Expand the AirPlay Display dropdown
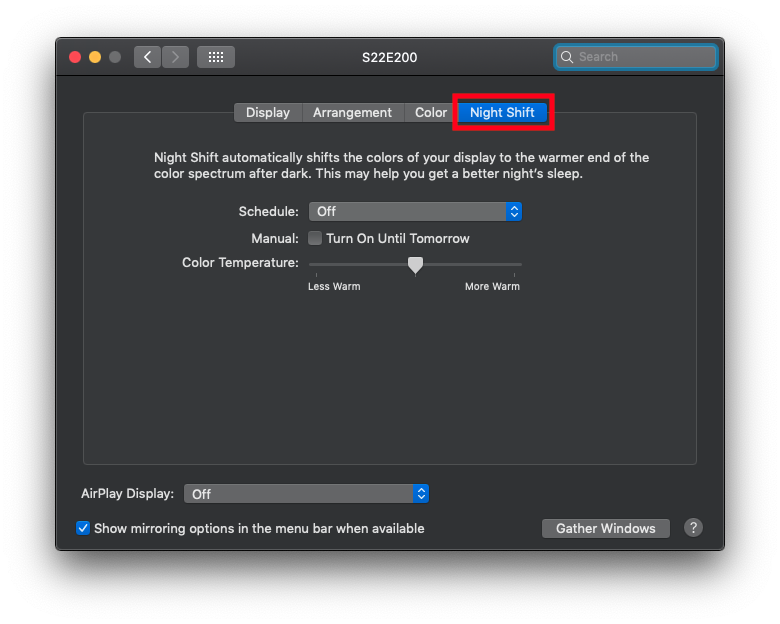This screenshot has height=624, width=780. point(306,494)
